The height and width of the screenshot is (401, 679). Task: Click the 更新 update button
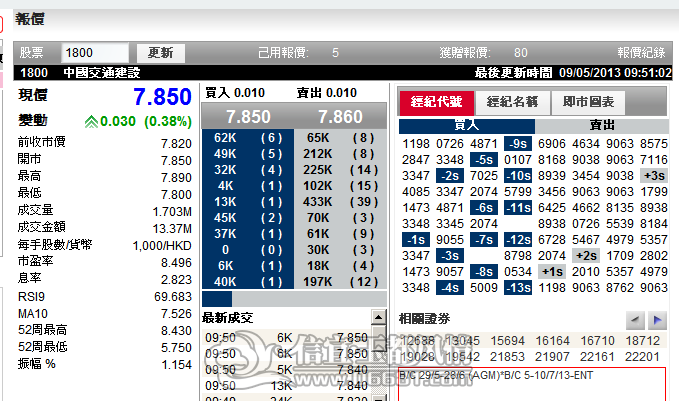click(161, 53)
